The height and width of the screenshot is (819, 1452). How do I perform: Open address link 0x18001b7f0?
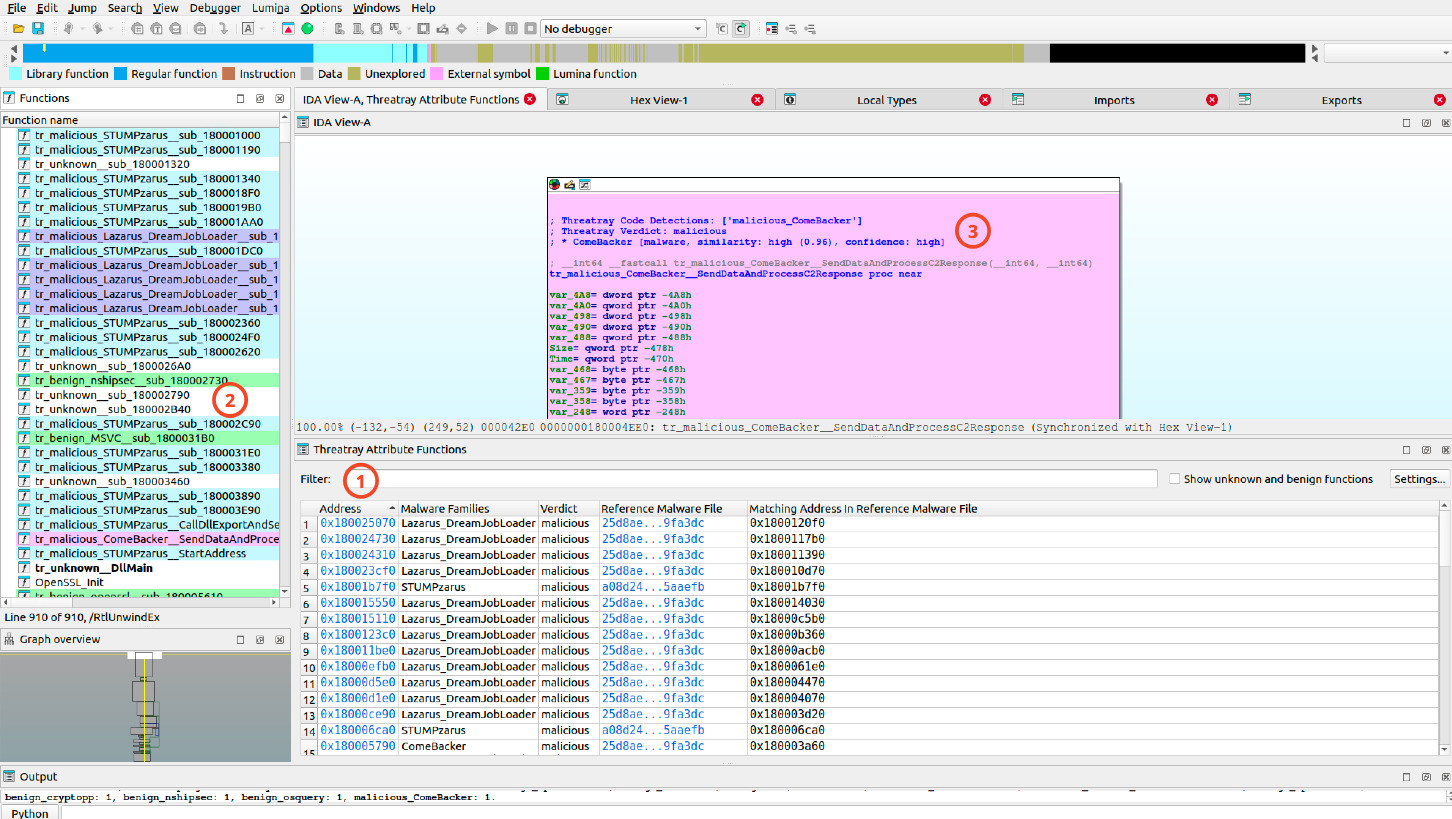pyautogui.click(x=357, y=586)
